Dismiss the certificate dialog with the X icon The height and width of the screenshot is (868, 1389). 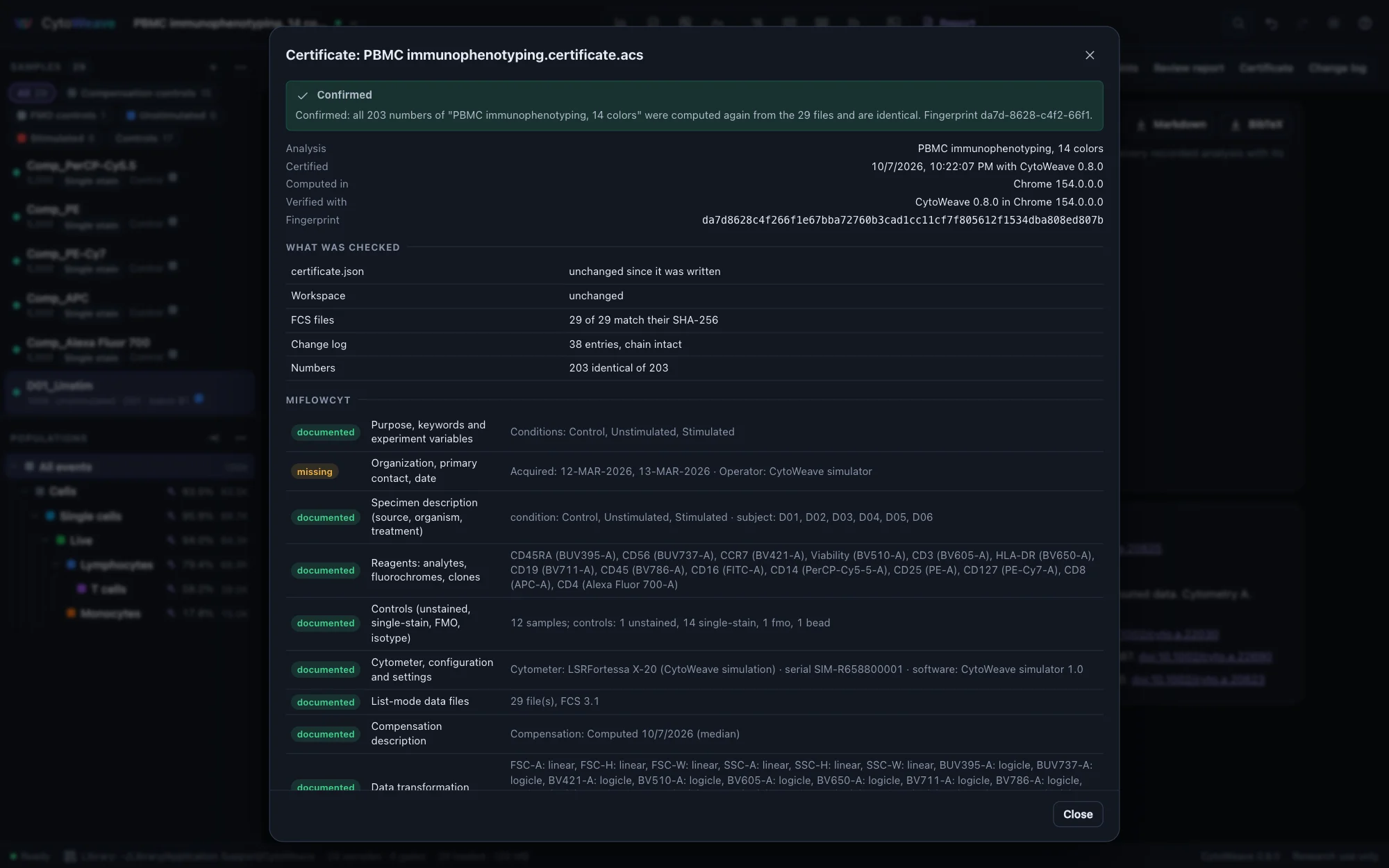(1090, 55)
